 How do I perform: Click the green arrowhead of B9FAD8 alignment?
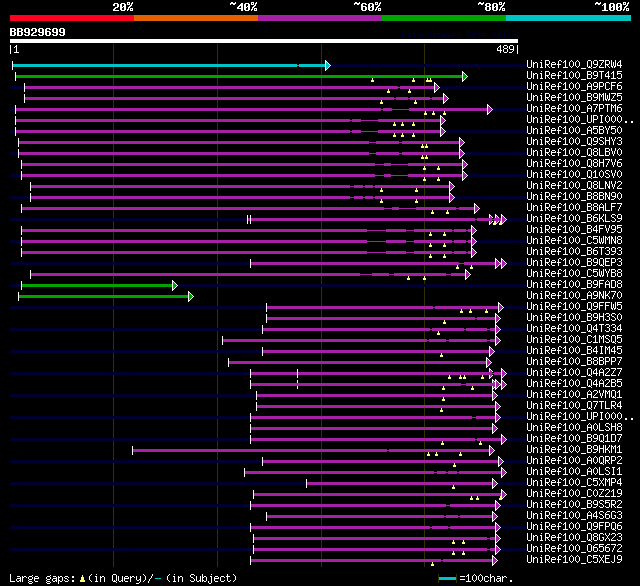[x=175, y=285]
